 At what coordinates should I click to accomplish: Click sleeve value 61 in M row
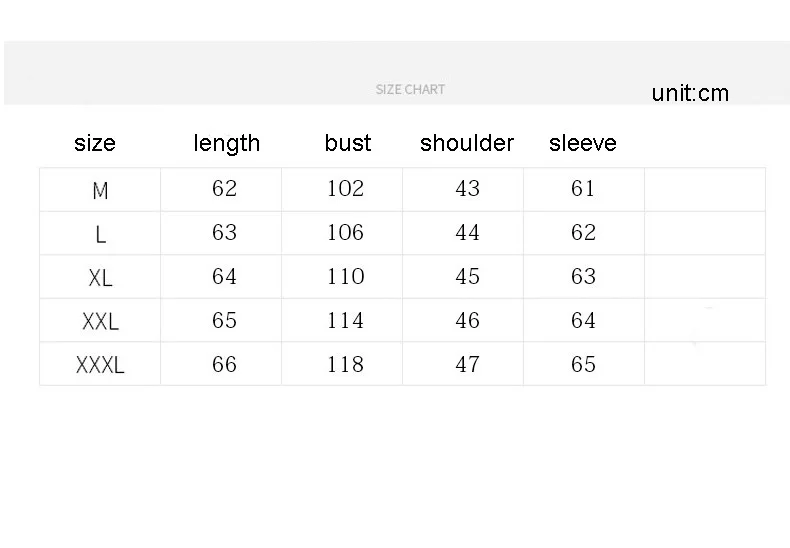[x=583, y=189]
